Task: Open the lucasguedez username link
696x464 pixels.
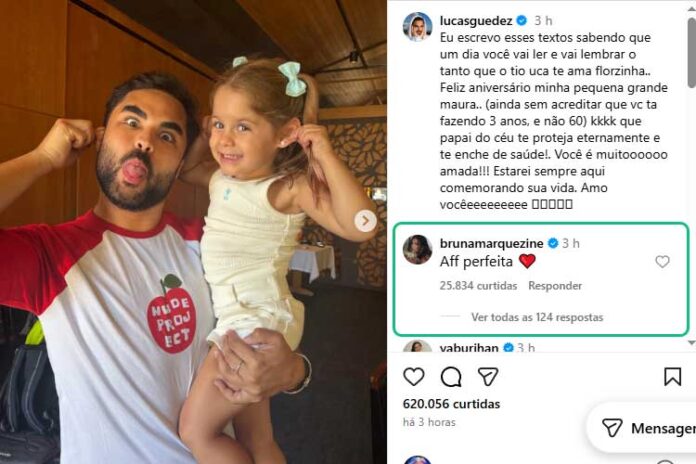Action: [476, 20]
